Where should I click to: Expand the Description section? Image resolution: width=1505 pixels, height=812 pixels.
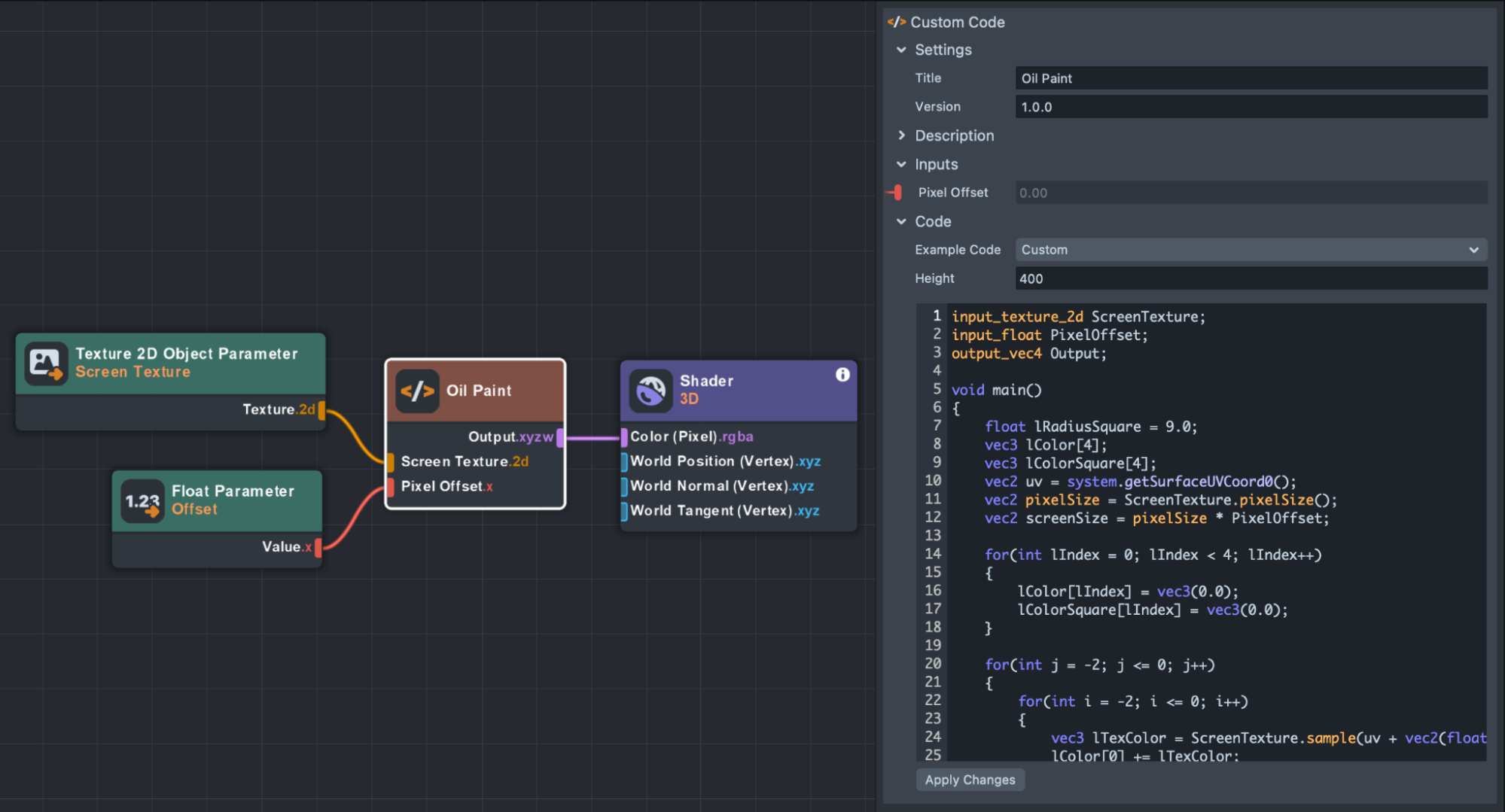901,135
